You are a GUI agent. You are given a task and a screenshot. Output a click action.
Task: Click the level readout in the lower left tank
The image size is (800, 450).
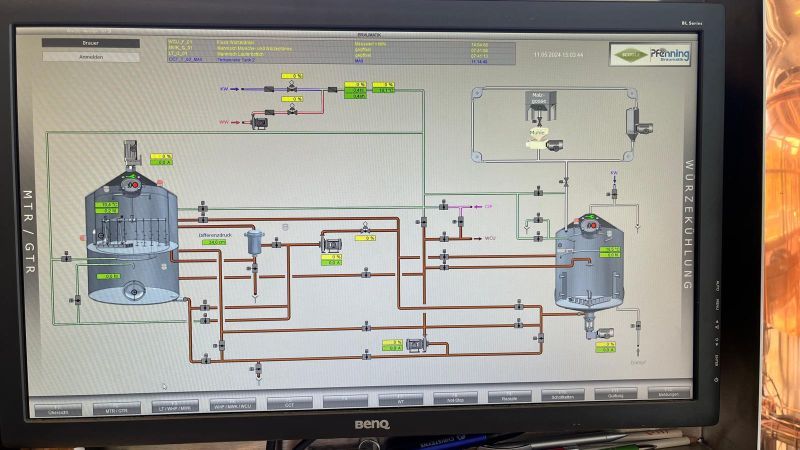[x=108, y=277]
